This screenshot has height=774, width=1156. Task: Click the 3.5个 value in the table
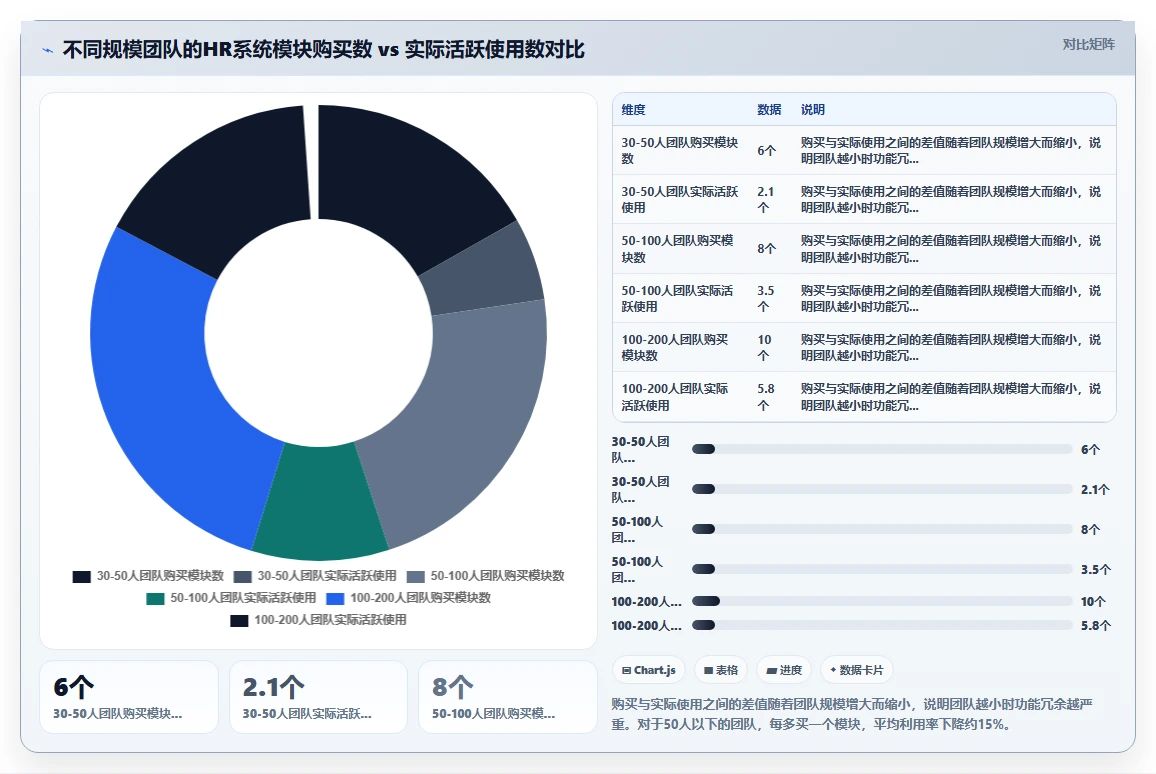pyautogui.click(x=766, y=299)
